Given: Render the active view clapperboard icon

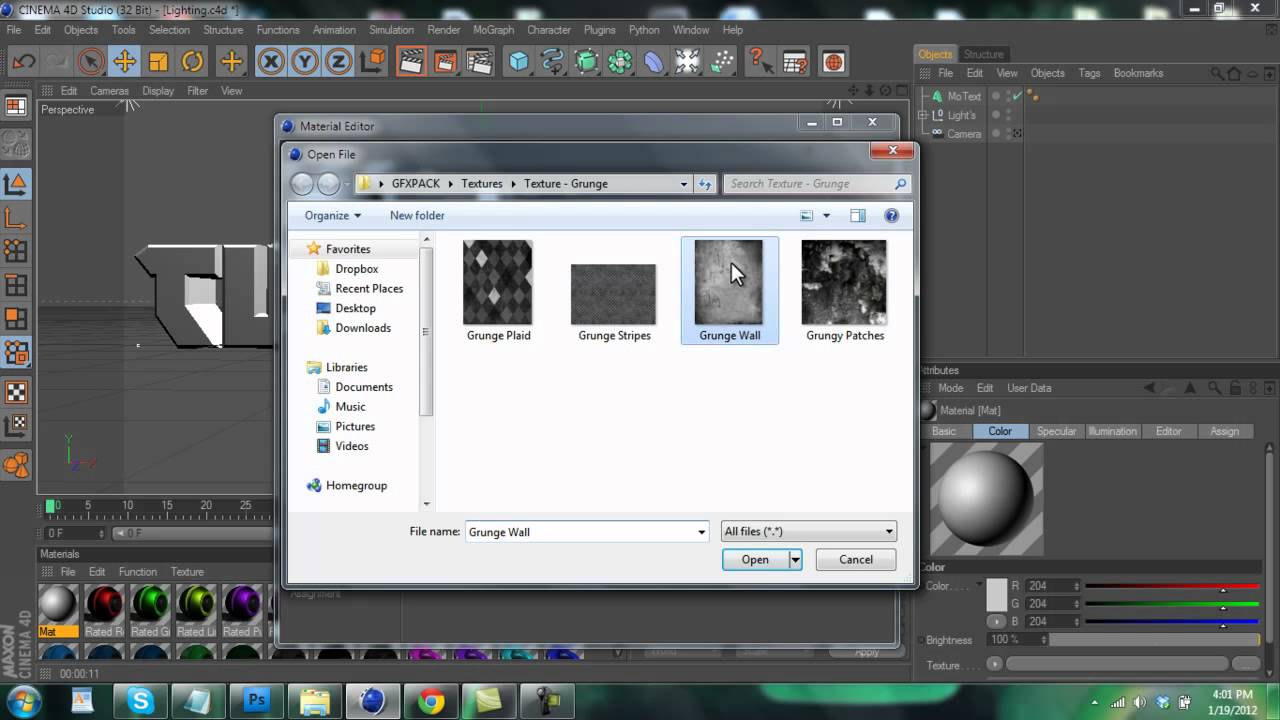Looking at the screenshot, I should pos(411,61).
